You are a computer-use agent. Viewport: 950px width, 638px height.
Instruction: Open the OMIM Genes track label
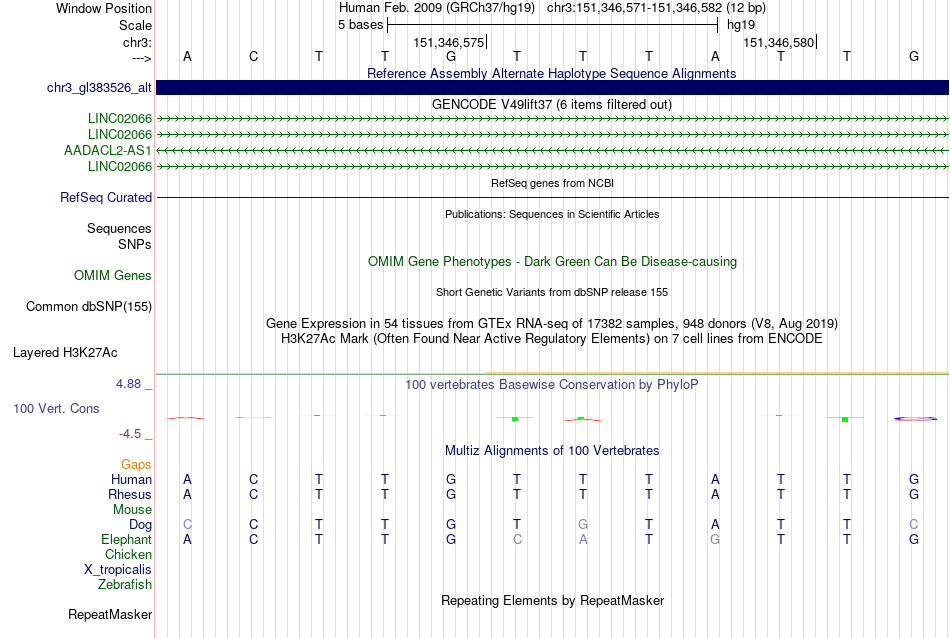[113, 276]
